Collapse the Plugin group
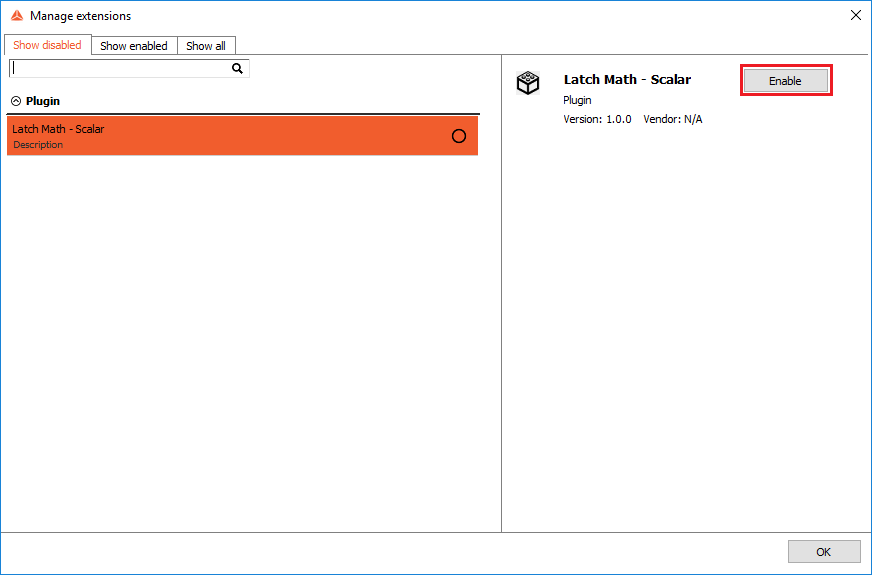 tap(16, 101)
